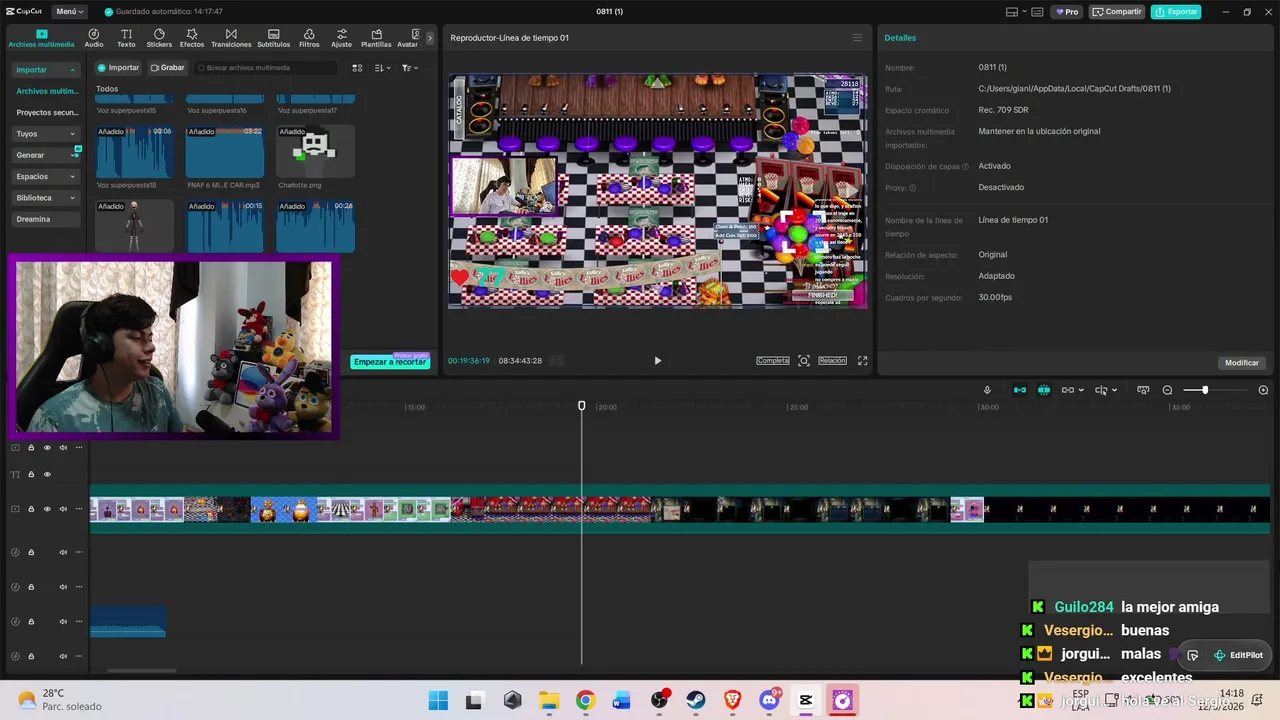This screenshot has height=720, width=1280.
Task: Click the timeline zoom slider handle
Action: pos(1205,390)
